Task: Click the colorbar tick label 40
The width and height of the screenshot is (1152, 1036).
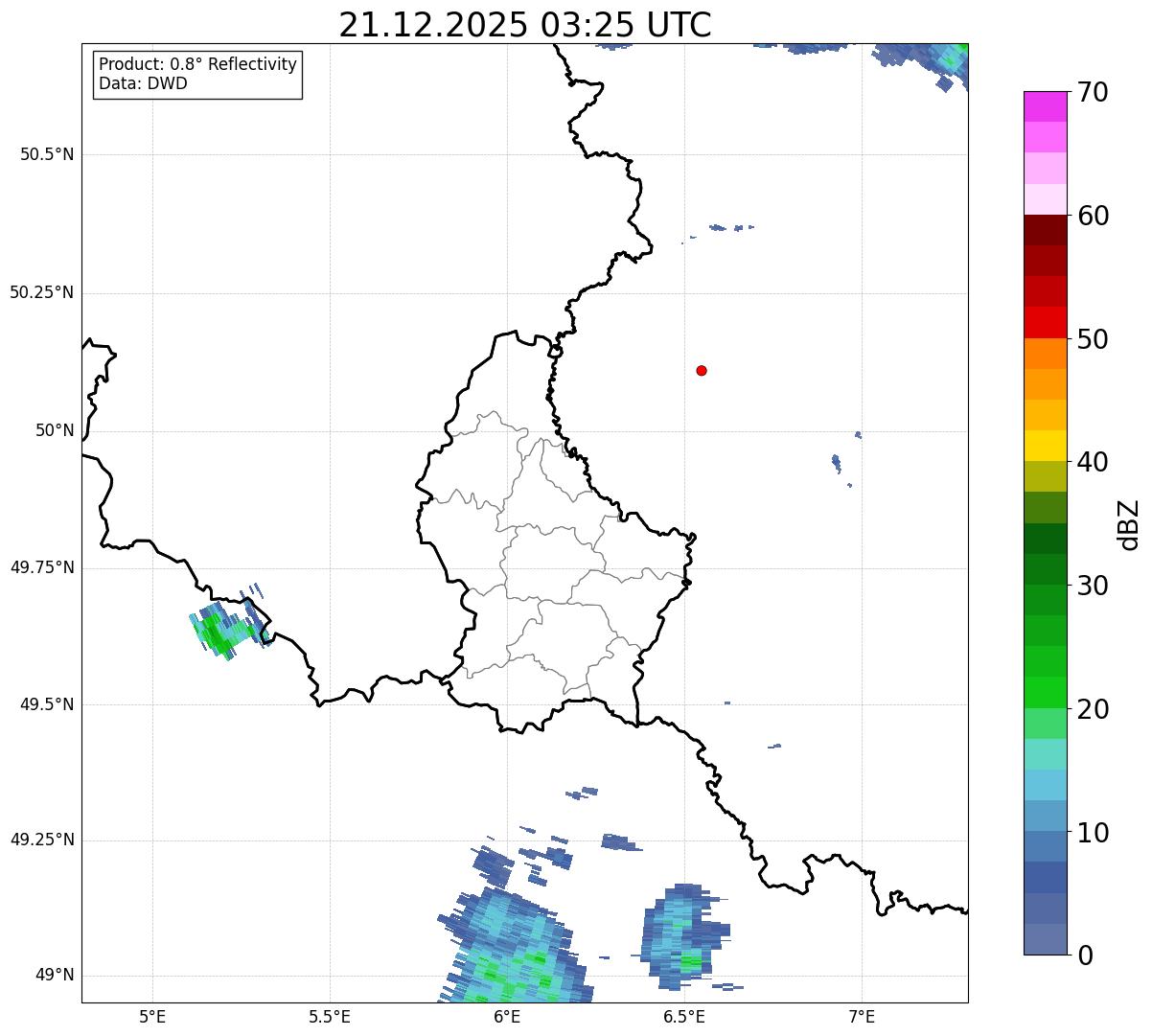Action: pyautogui.click(x=1092, y=462)
